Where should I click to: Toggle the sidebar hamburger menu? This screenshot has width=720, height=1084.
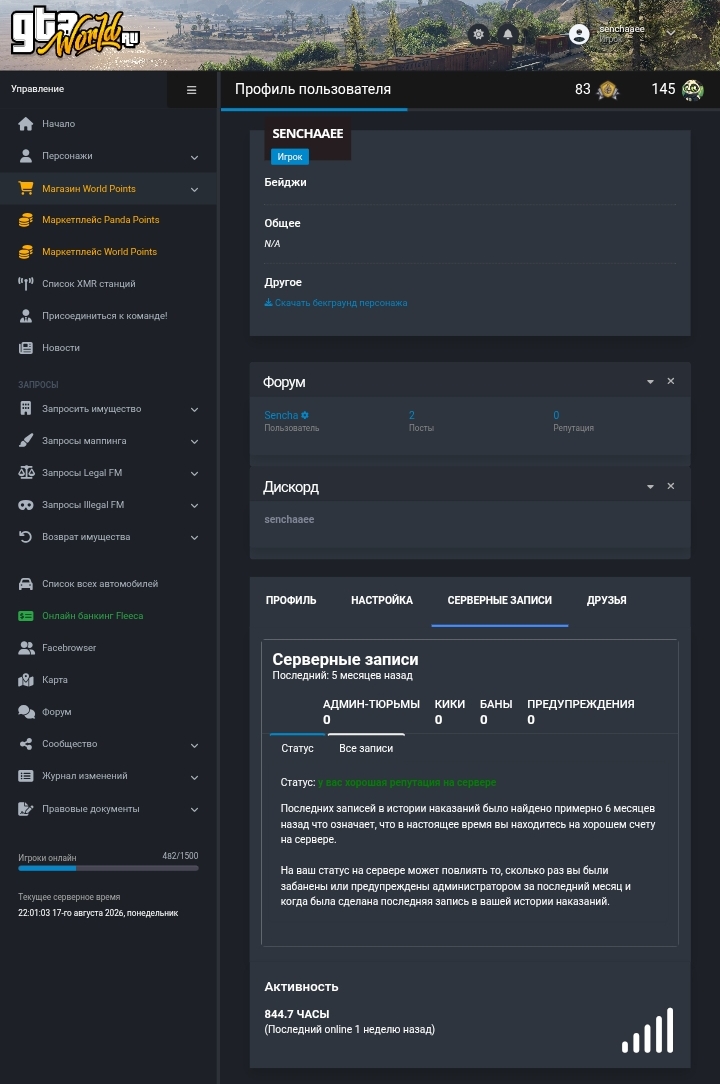(192, 90)
